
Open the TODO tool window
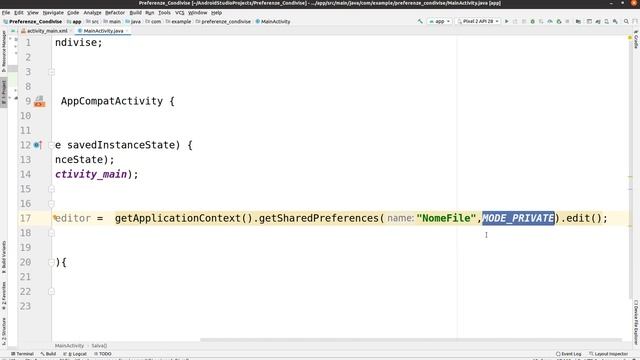pyautogui.click(x=103, y=354)
